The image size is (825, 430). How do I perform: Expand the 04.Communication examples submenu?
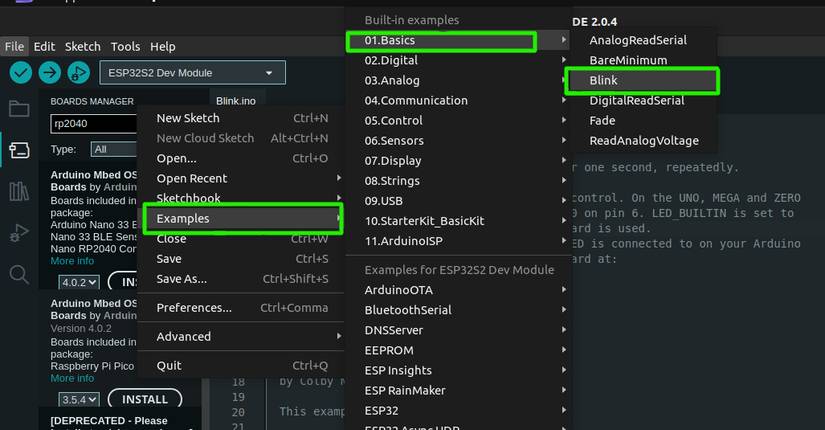point(458,101)
